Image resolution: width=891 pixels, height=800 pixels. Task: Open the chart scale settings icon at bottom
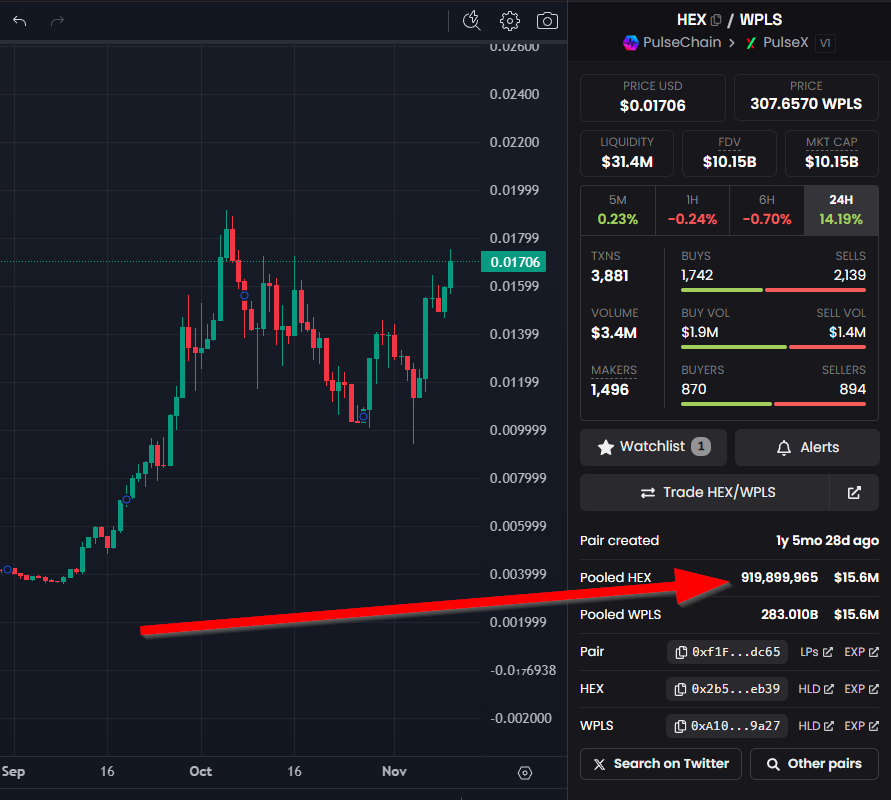[x=524, y=773]
